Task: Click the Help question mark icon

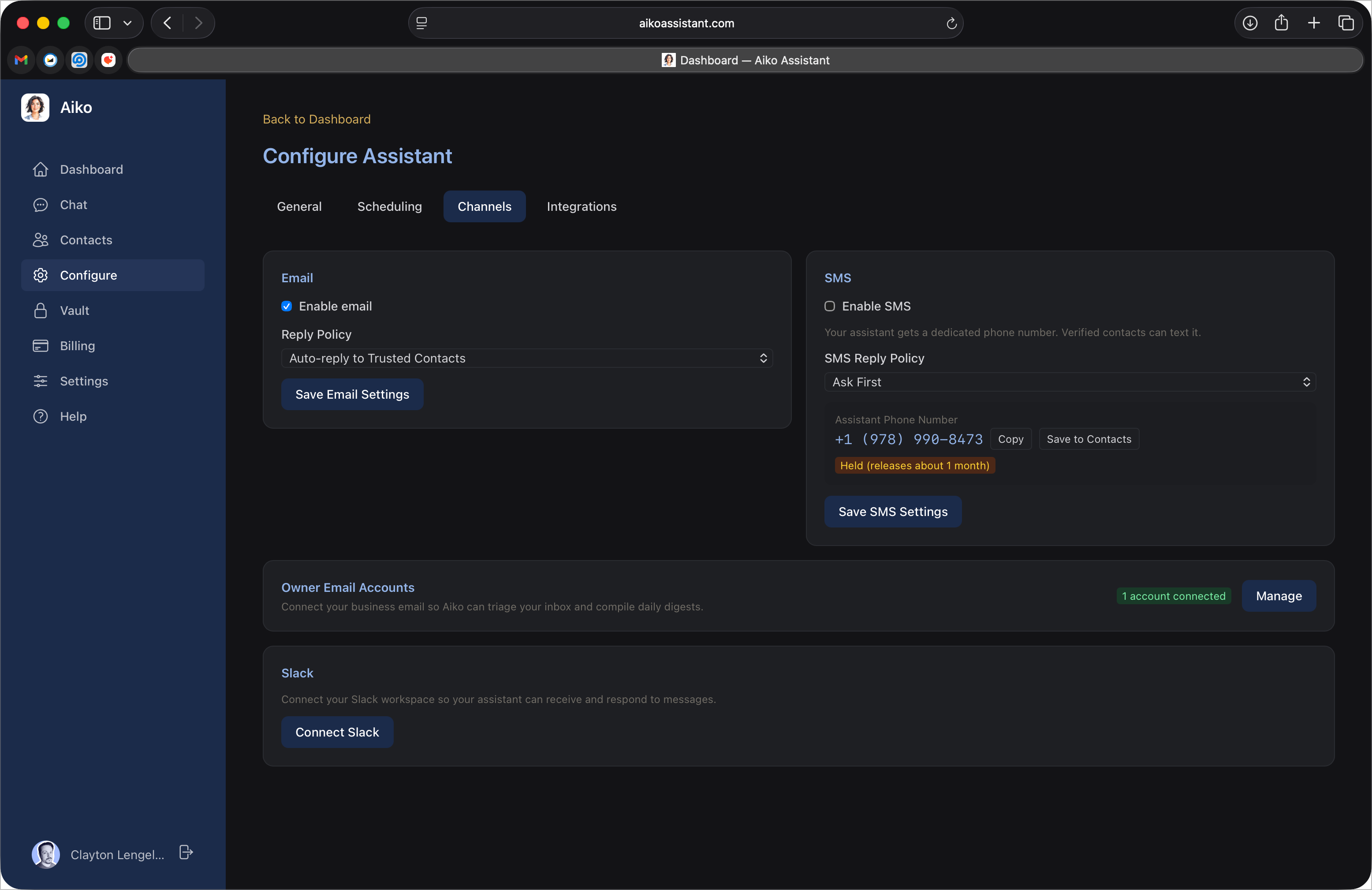Action: point(41,416)
